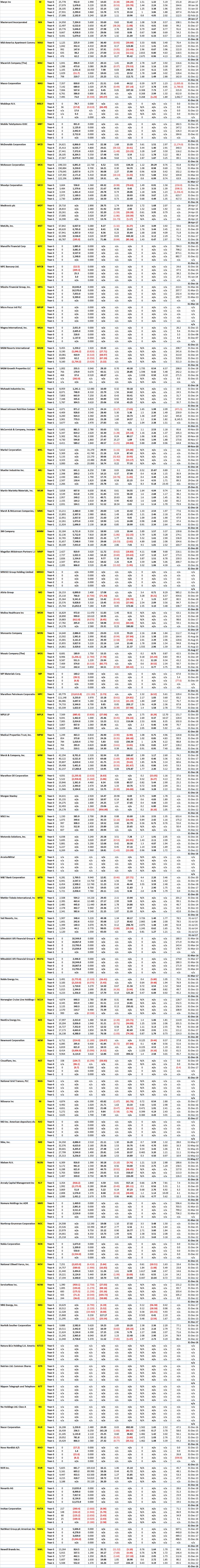Select the 'Altria Group' company cell
This screenshot has width=200, height=1568.
pos(18,592)
